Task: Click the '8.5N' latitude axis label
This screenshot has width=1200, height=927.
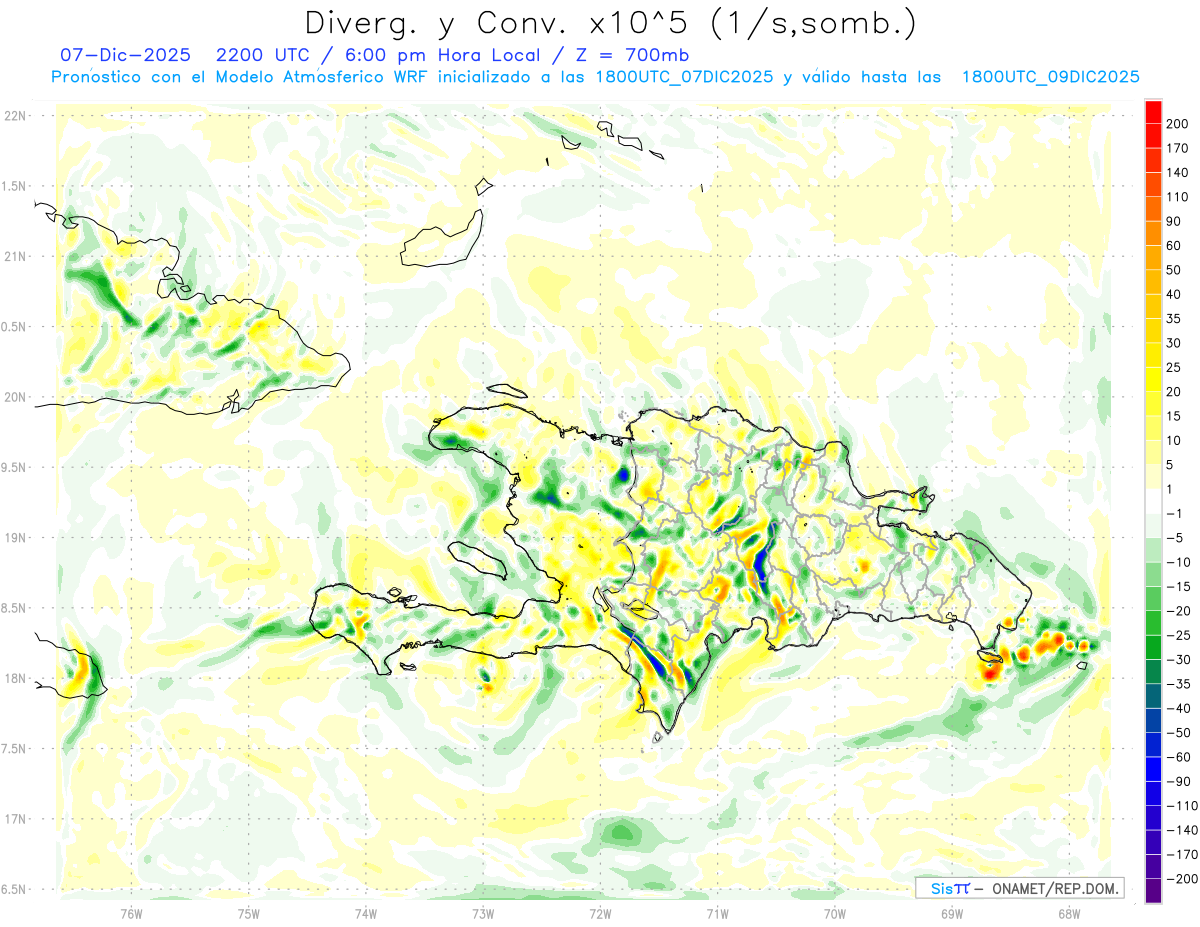Action: pyautogui.click(x=15, y=608)
